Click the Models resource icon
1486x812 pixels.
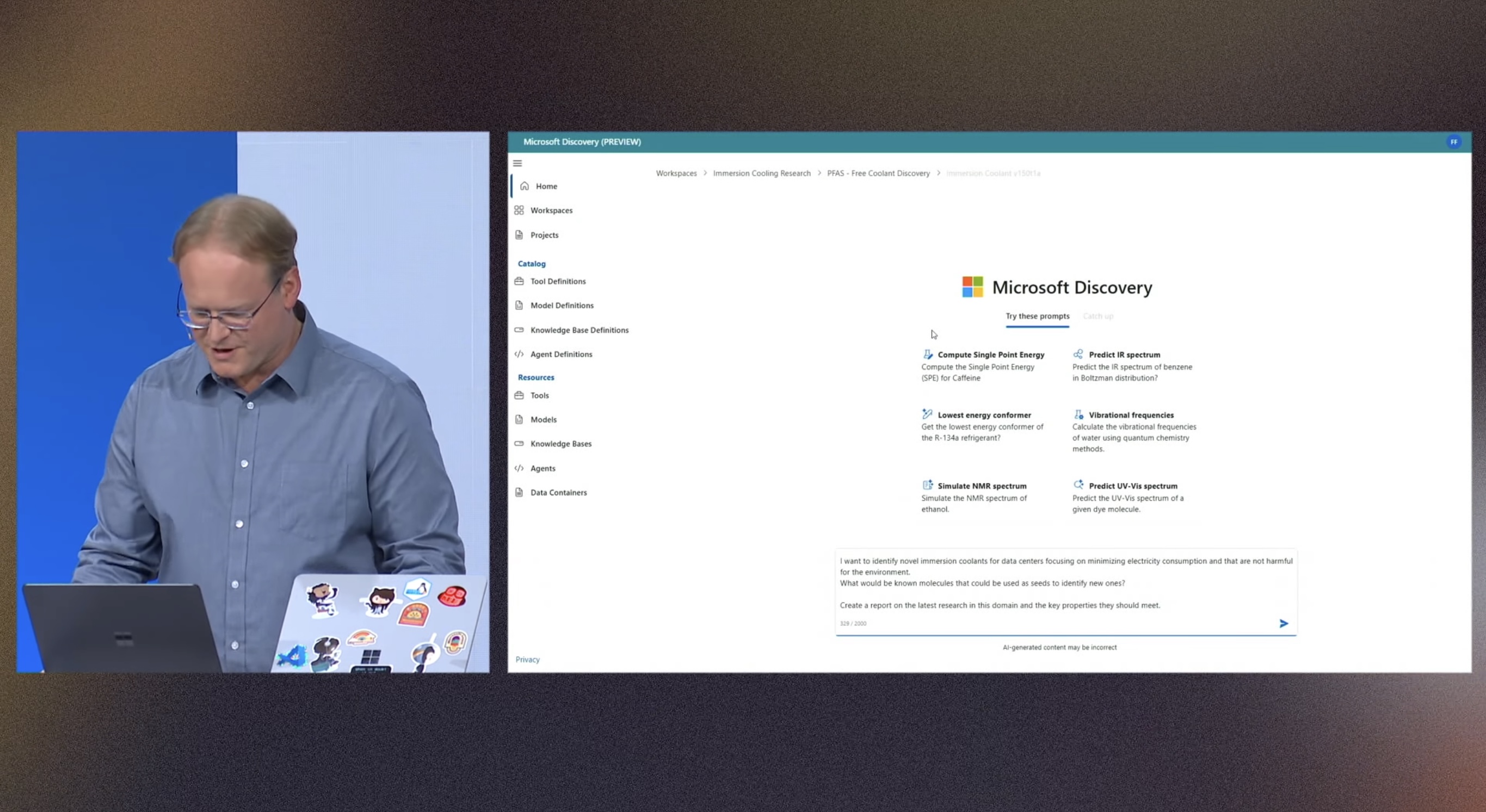(x=519, y=419)
